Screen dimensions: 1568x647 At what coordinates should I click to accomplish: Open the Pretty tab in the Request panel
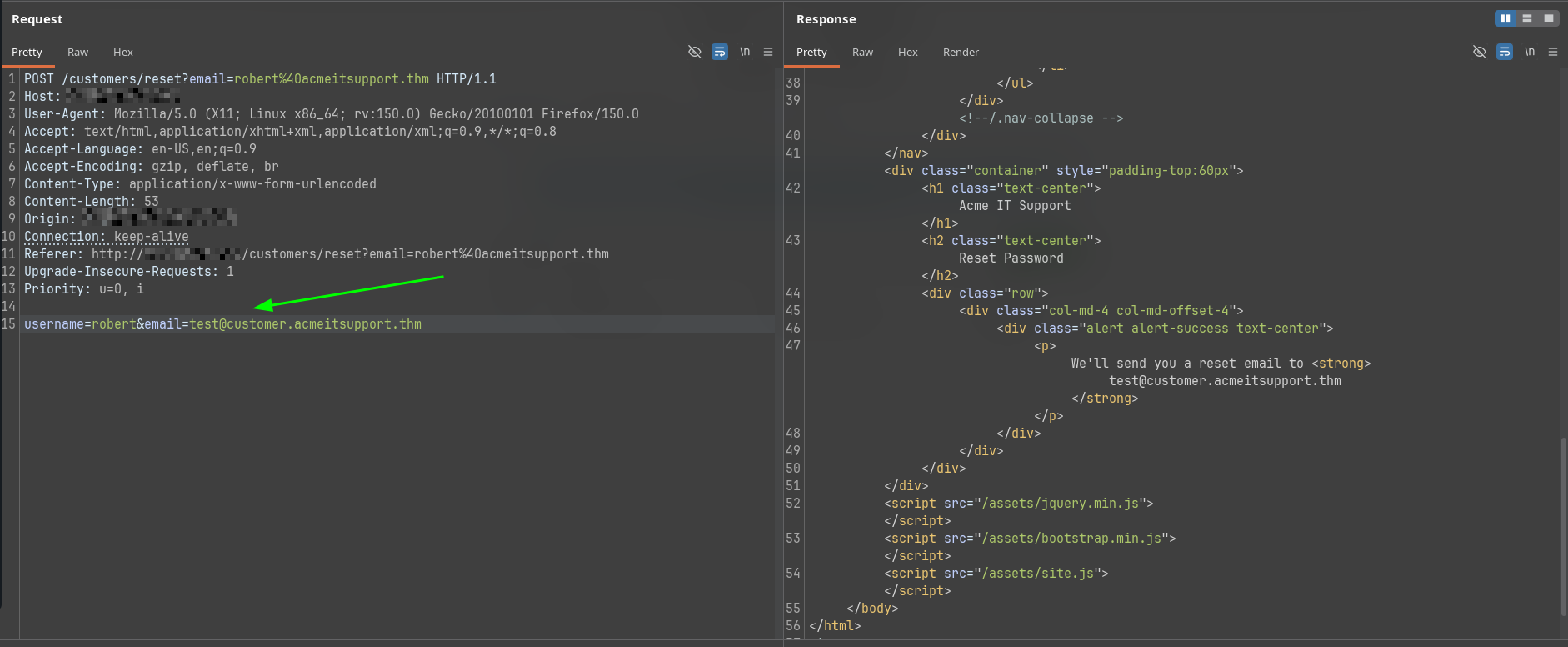pos(27,52)
